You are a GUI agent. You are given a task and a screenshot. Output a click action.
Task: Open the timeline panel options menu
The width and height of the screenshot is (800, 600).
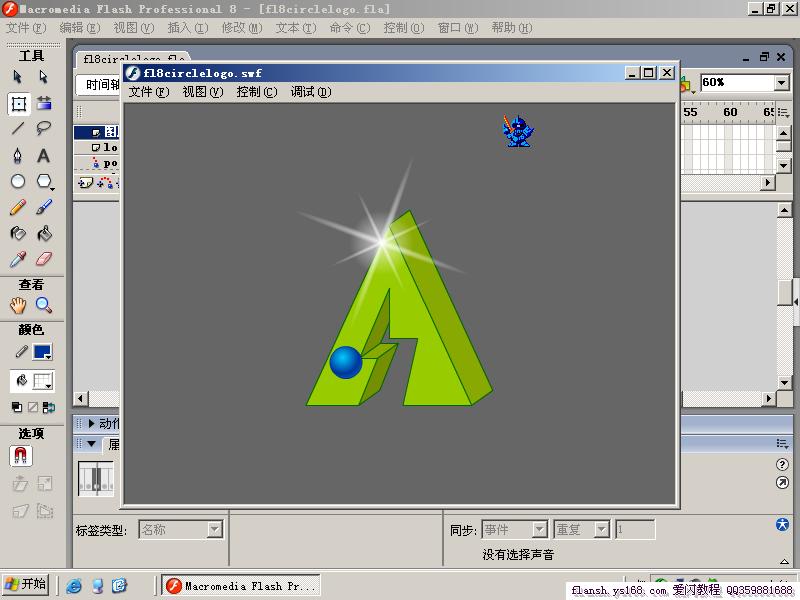[x=784, y=112]
